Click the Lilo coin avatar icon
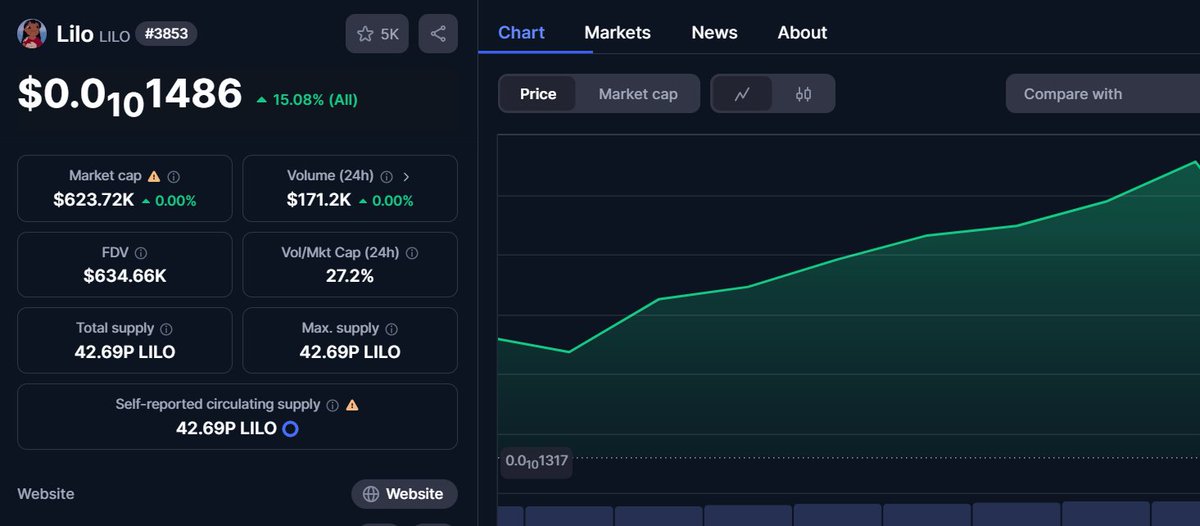 pos(33,33)
